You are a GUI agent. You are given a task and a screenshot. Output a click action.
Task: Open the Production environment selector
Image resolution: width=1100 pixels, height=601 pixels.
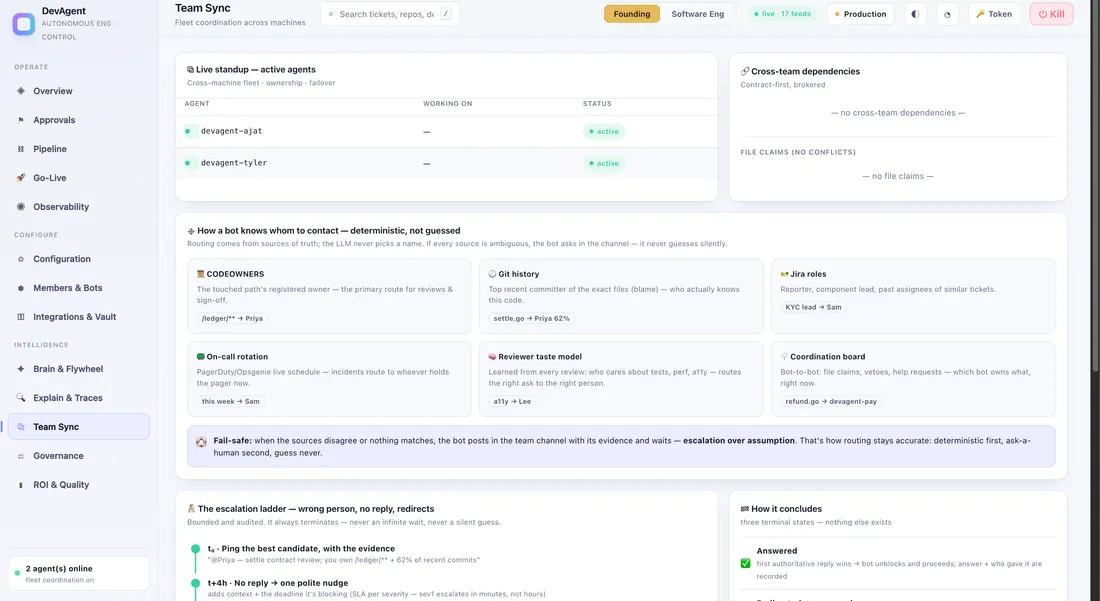[x=860, y=14]
